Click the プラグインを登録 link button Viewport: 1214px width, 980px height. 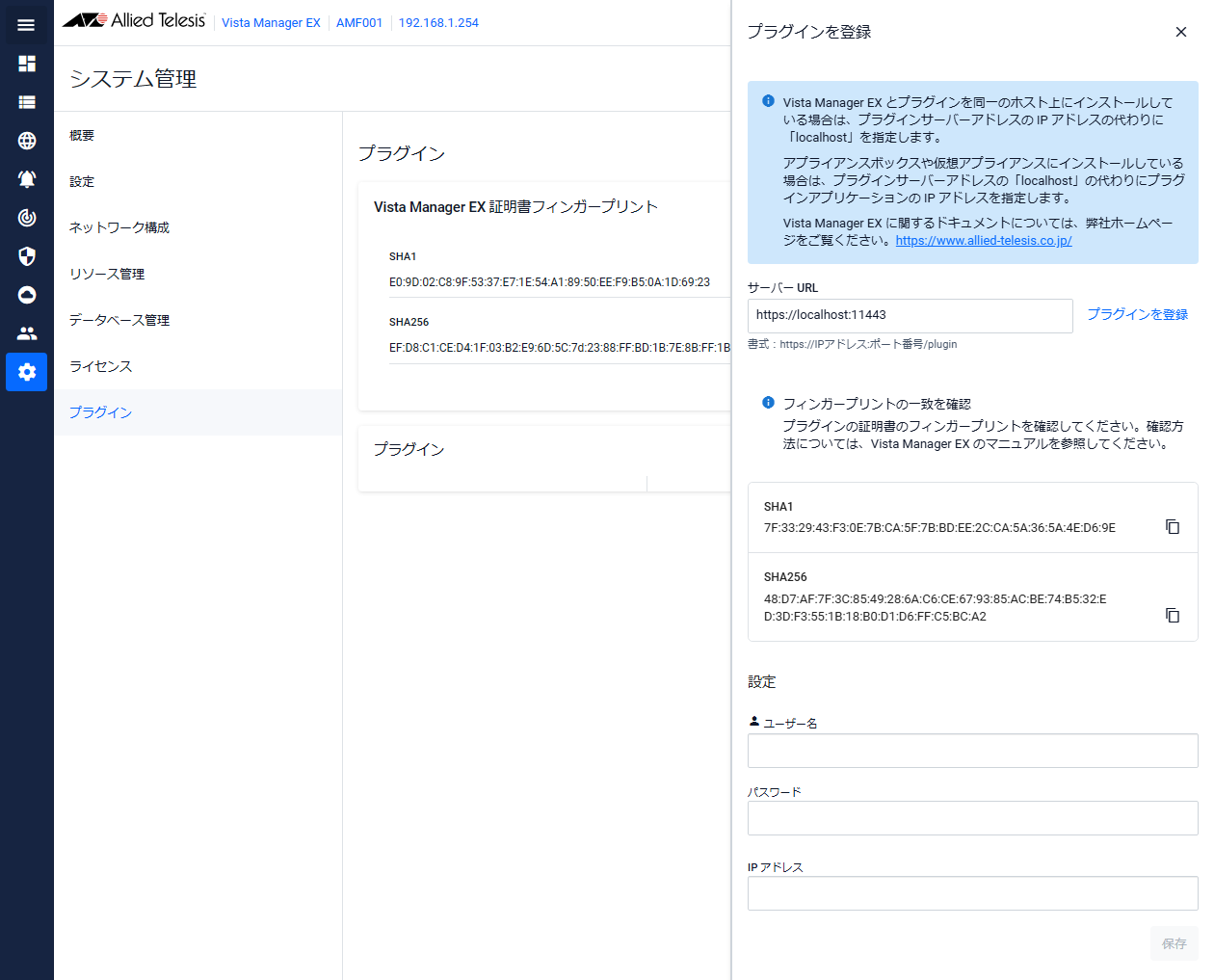coord(1137,314)
